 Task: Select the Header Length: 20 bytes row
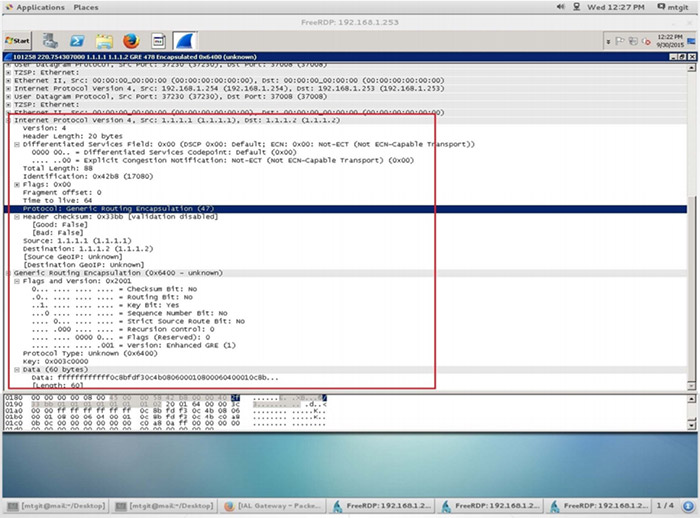click(x=72, y=136)
